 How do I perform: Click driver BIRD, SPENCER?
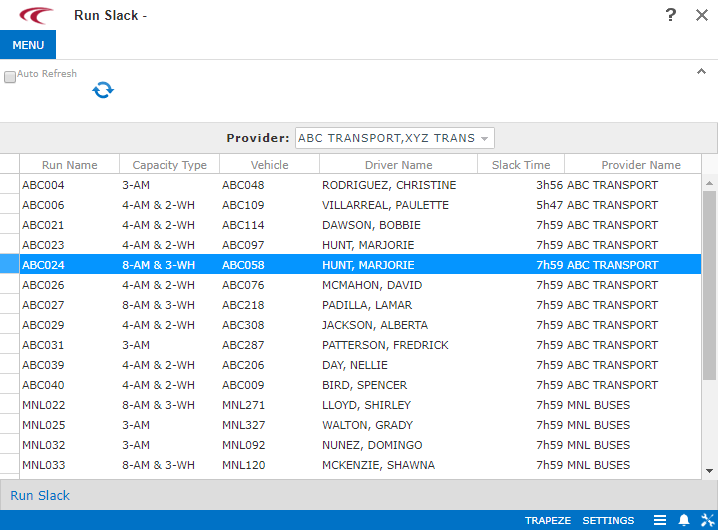(x=364, y=385)
